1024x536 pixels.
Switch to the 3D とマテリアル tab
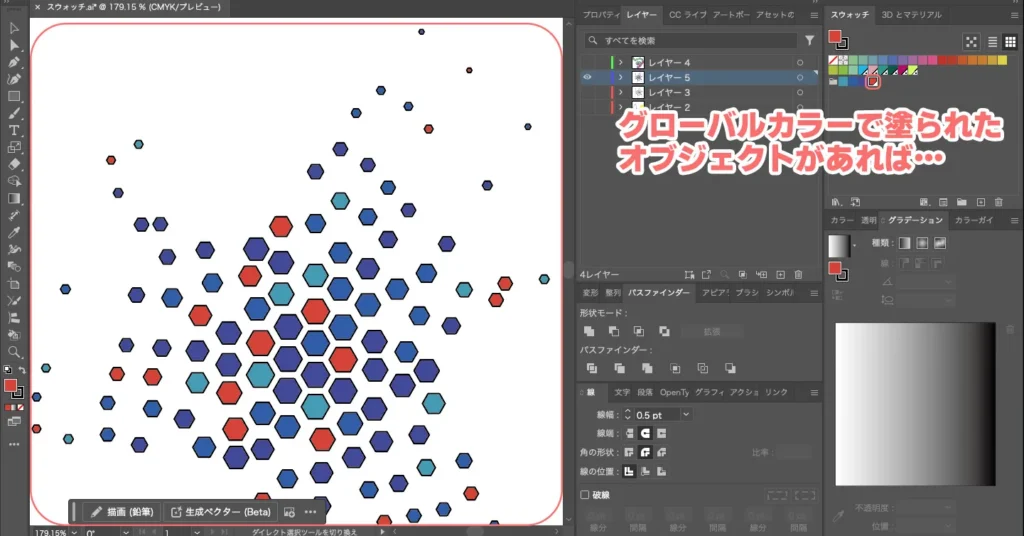(x=911, y=14)
